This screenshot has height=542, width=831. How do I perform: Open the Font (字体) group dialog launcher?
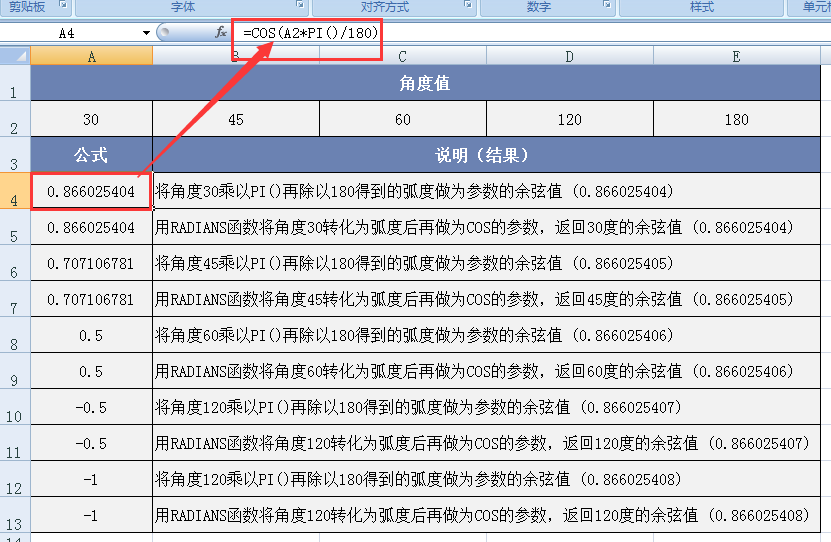tap(300, 5)
